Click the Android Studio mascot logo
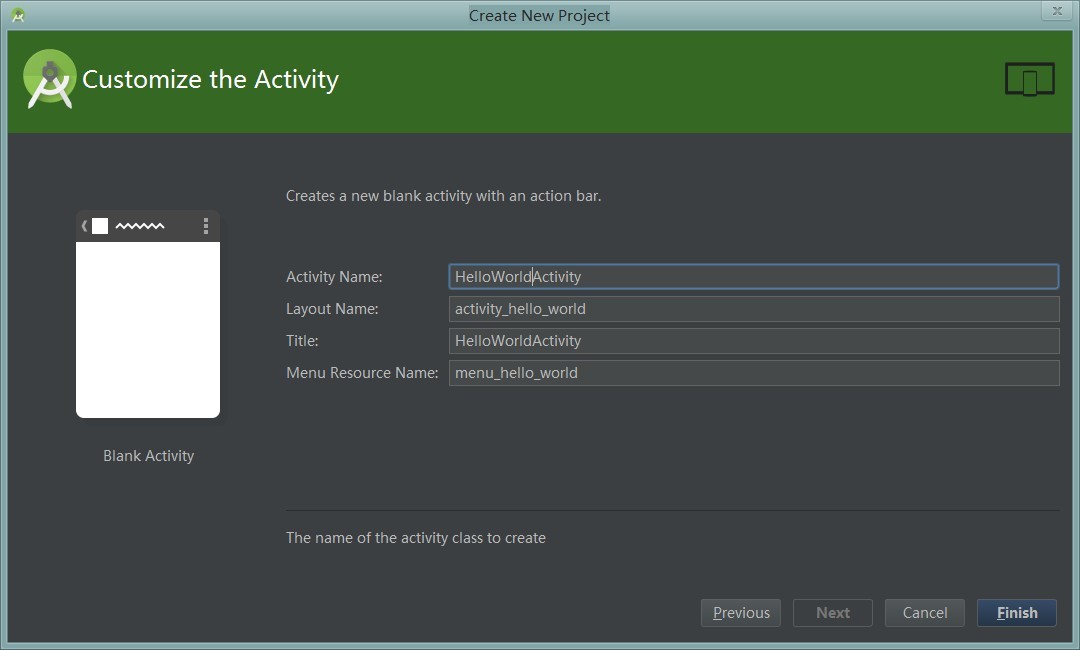The image size is (1080, 650). click(x=49, y=79)
